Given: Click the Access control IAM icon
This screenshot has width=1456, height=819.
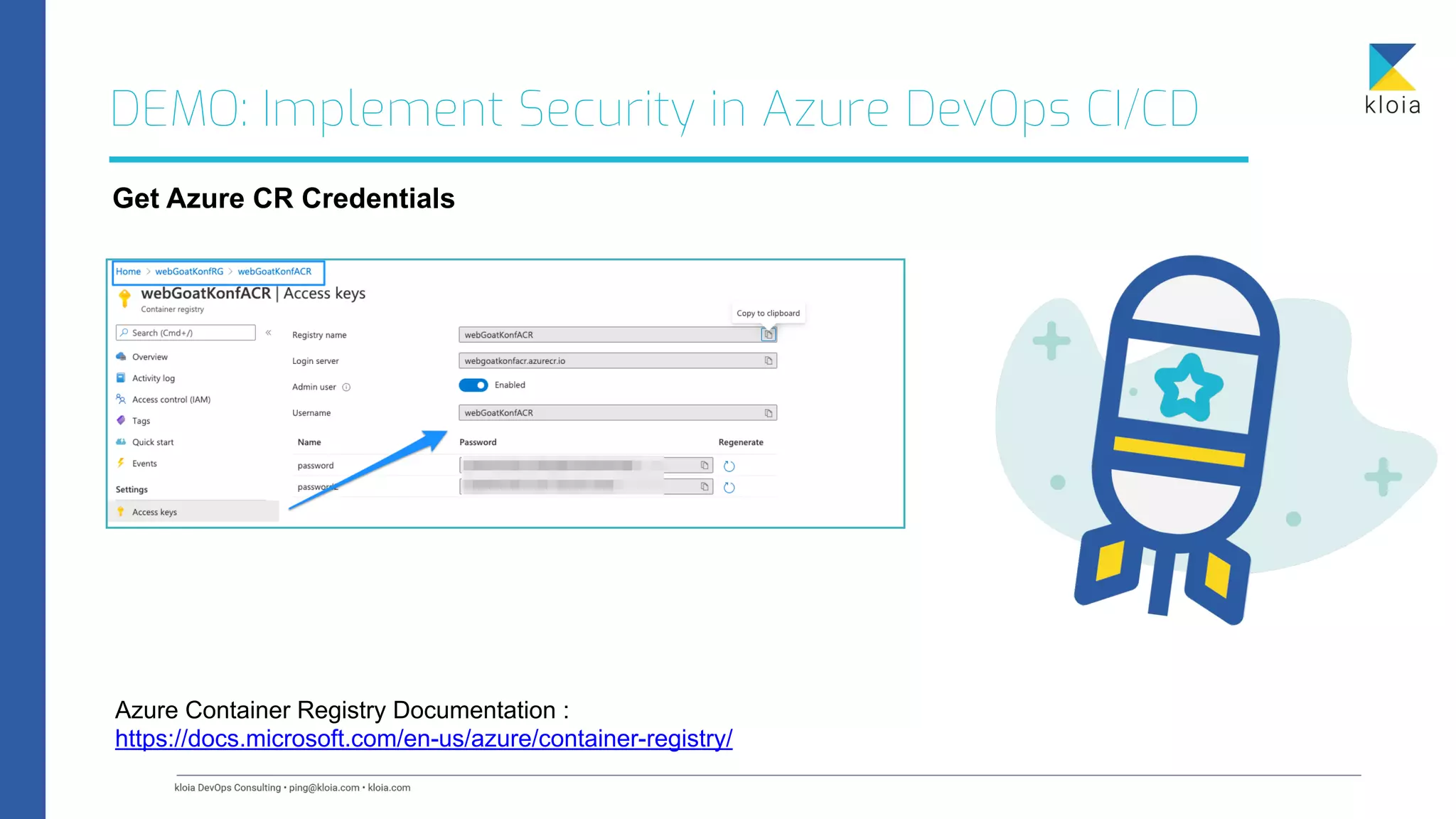Looking at the screenshot, I should pyautogui.click(x=121, y=399).
